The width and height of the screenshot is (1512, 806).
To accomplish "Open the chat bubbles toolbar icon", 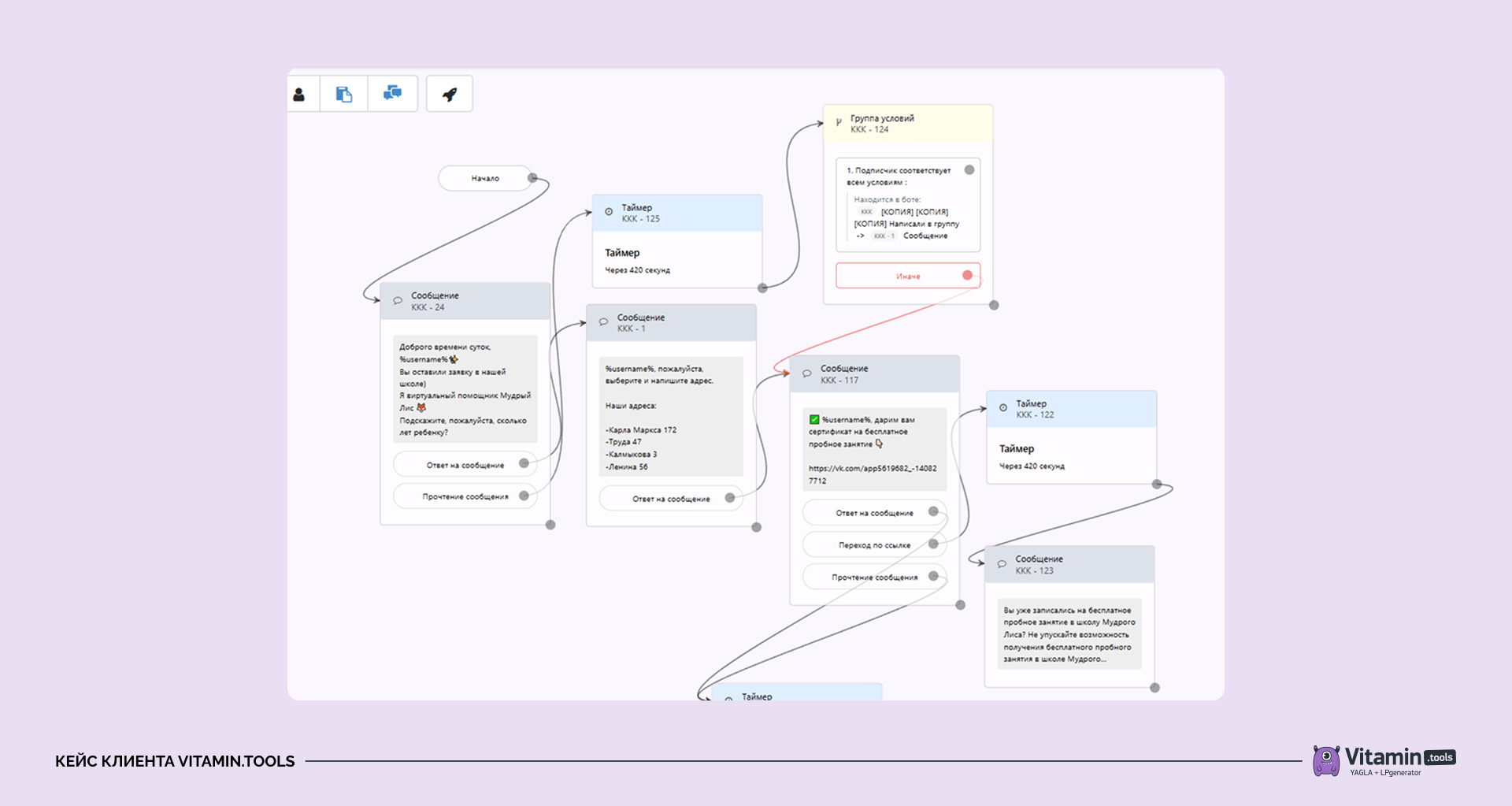I will 392,94.
